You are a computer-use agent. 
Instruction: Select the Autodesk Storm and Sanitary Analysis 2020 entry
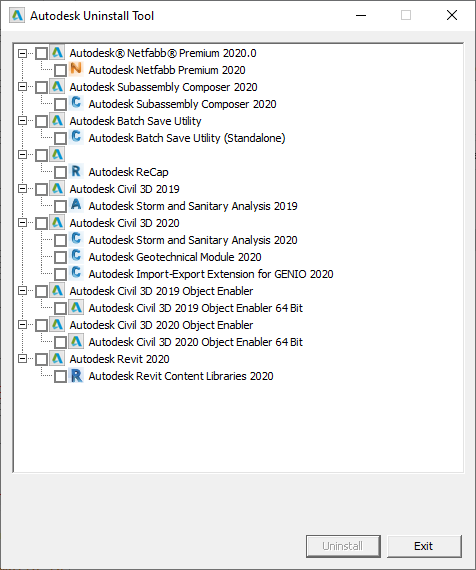pos(193,240)
